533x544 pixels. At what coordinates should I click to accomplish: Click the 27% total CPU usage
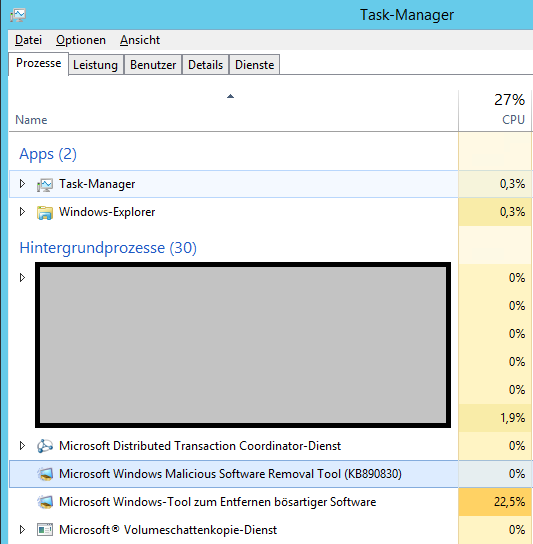click(509, 100)
